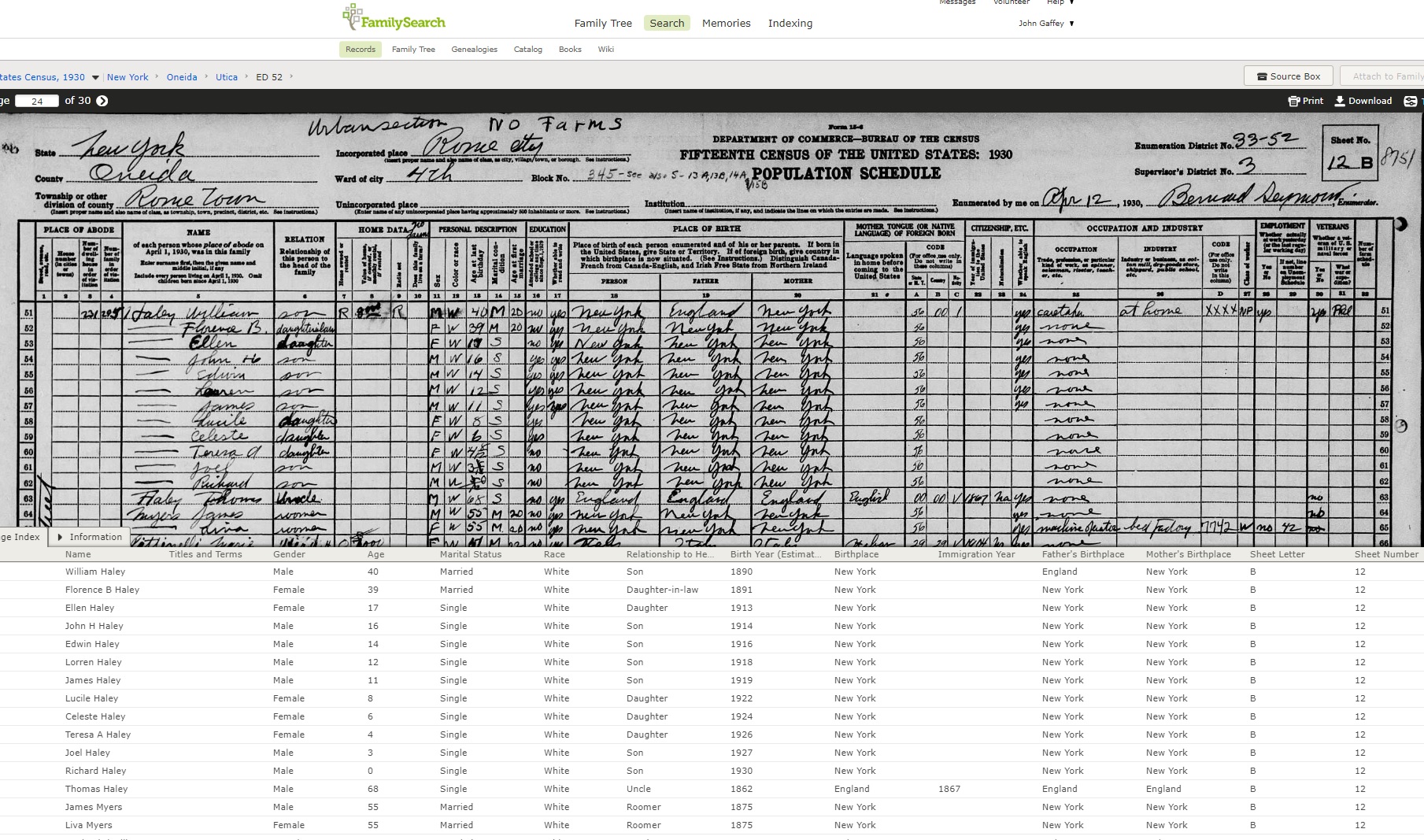Open census collection dropdown arrow

point(95,77)
